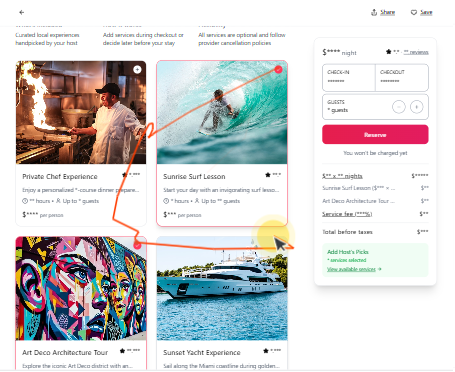Select the Sunset Yacht Experience photo
Screen dimensions: 455x372
point(222,289)
